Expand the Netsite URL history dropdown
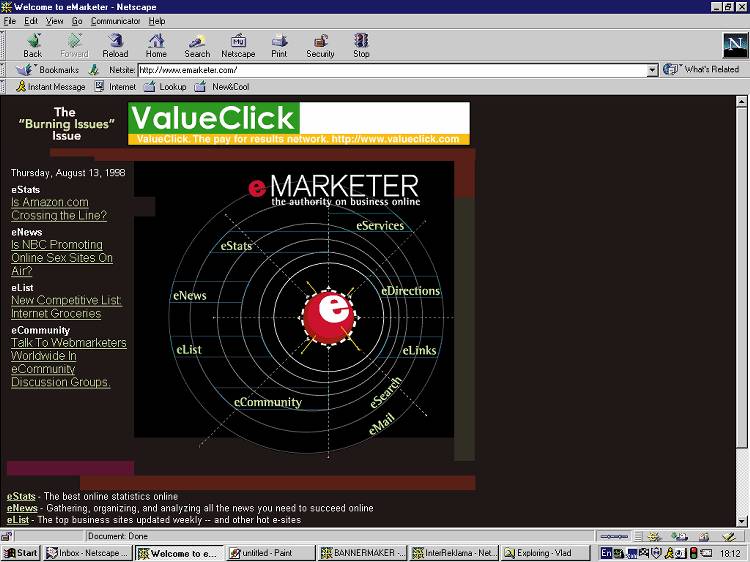The height and width of the screenshot is (562, 750). 652,70
